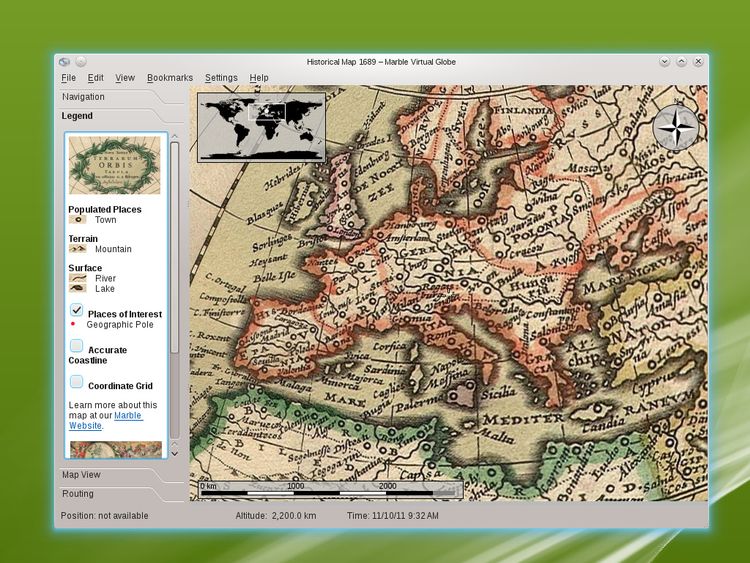Disable the Places of Interest checkbox
Viewport: 750px width, 563px height.
(x=77, y=312)
